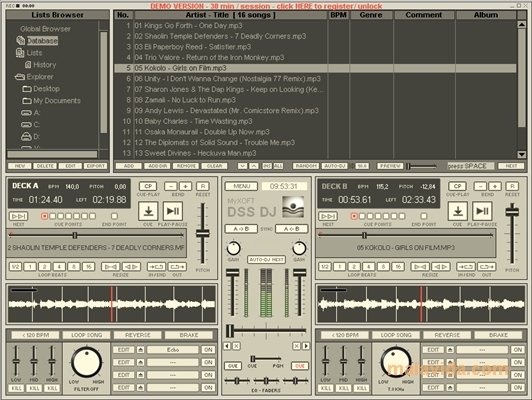Click sync B to A arrow button

[291, 229]
